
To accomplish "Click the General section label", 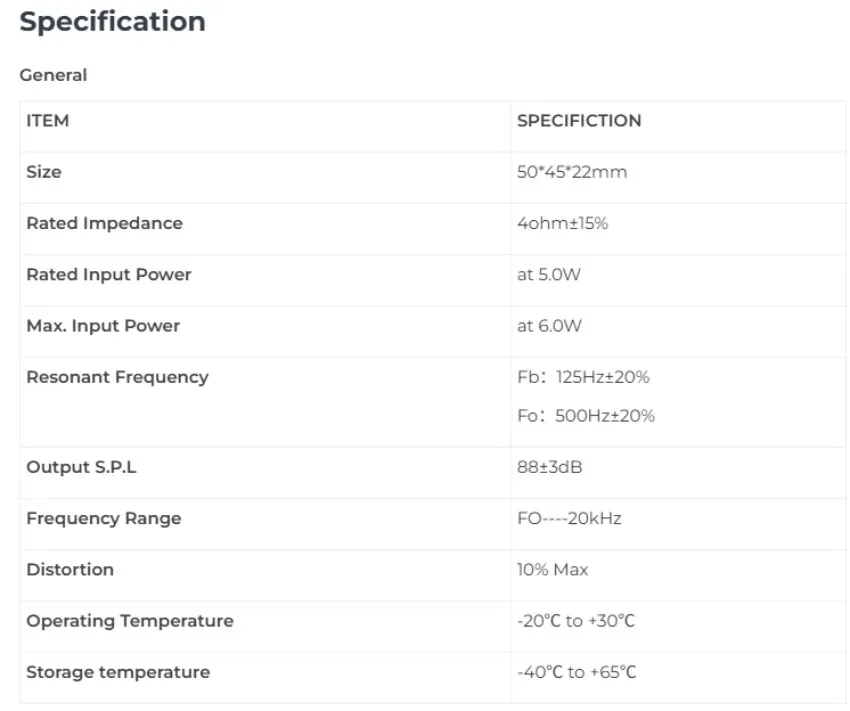I will coord(53,75).
